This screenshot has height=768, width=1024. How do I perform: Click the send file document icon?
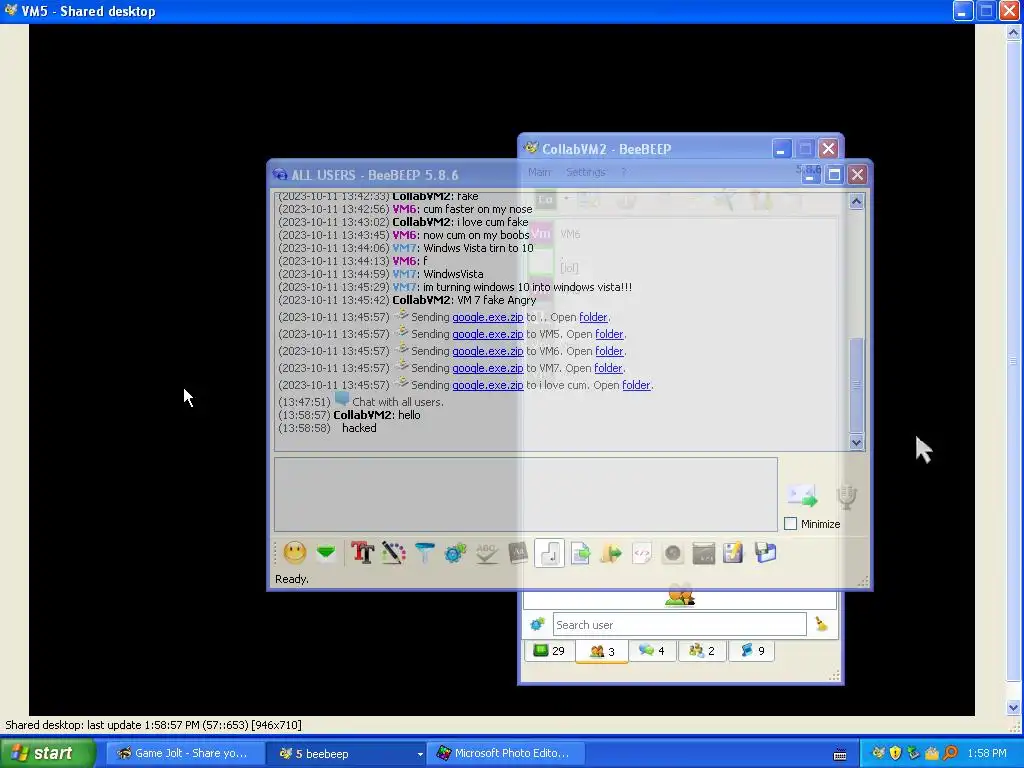pyautogui.click(x=580, y=553)
